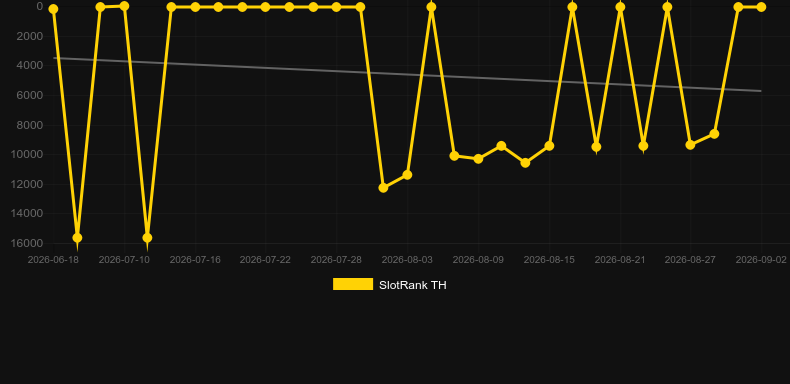Image resolution: width=790 pixels, height=384 pixels.
Task: Click the x-axis label 2026-07-16
Action: point(195,260)
